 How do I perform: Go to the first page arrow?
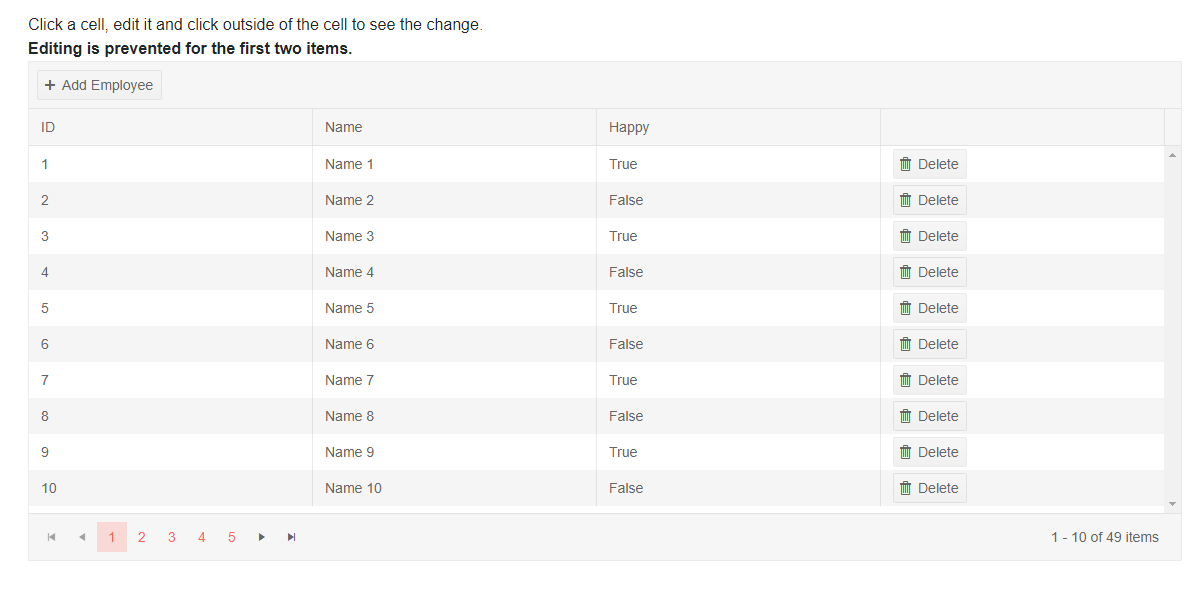click(52, 537)
